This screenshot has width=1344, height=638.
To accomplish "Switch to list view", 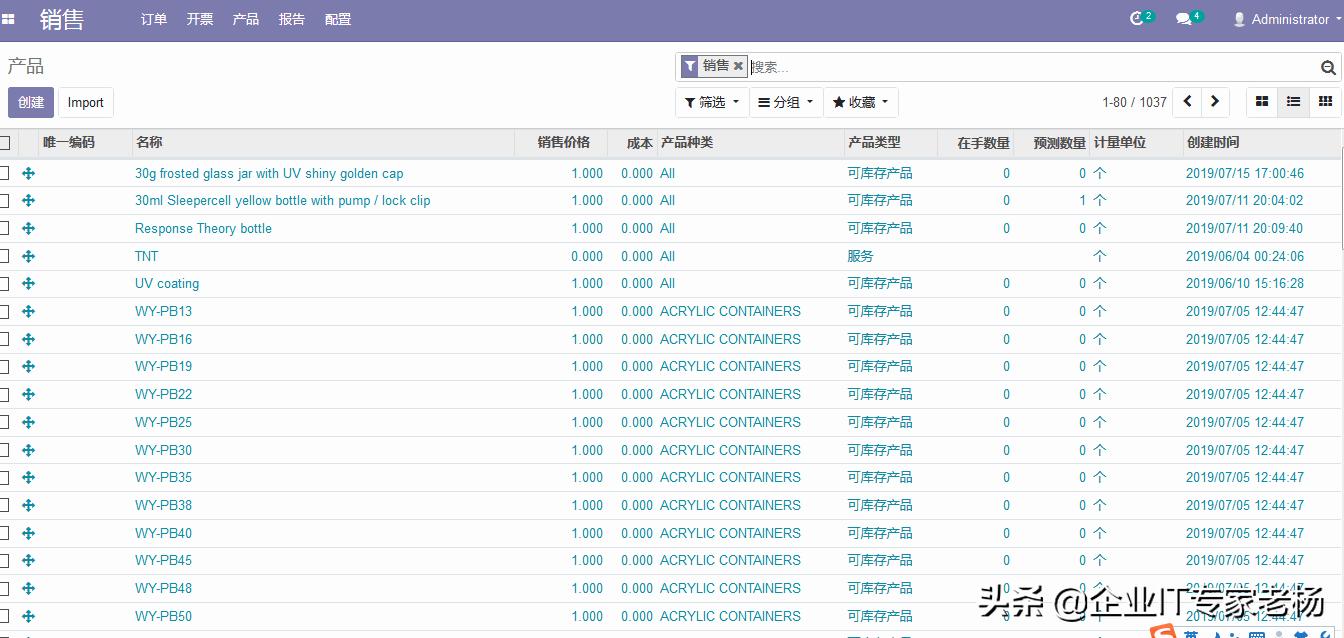I will click(1293, 102).
